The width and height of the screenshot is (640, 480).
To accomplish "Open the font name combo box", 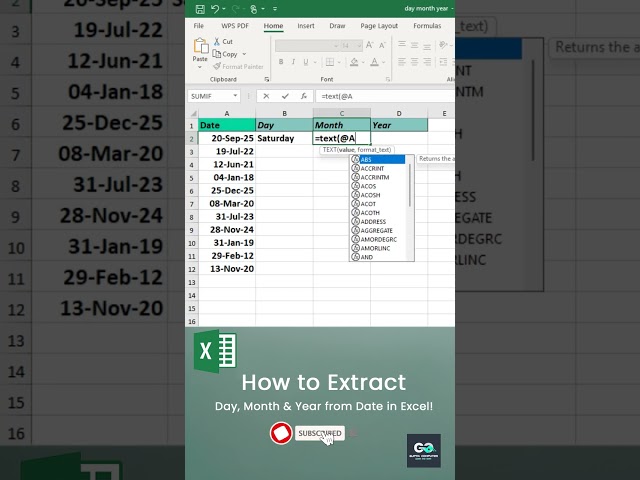I will click(307, 45).
